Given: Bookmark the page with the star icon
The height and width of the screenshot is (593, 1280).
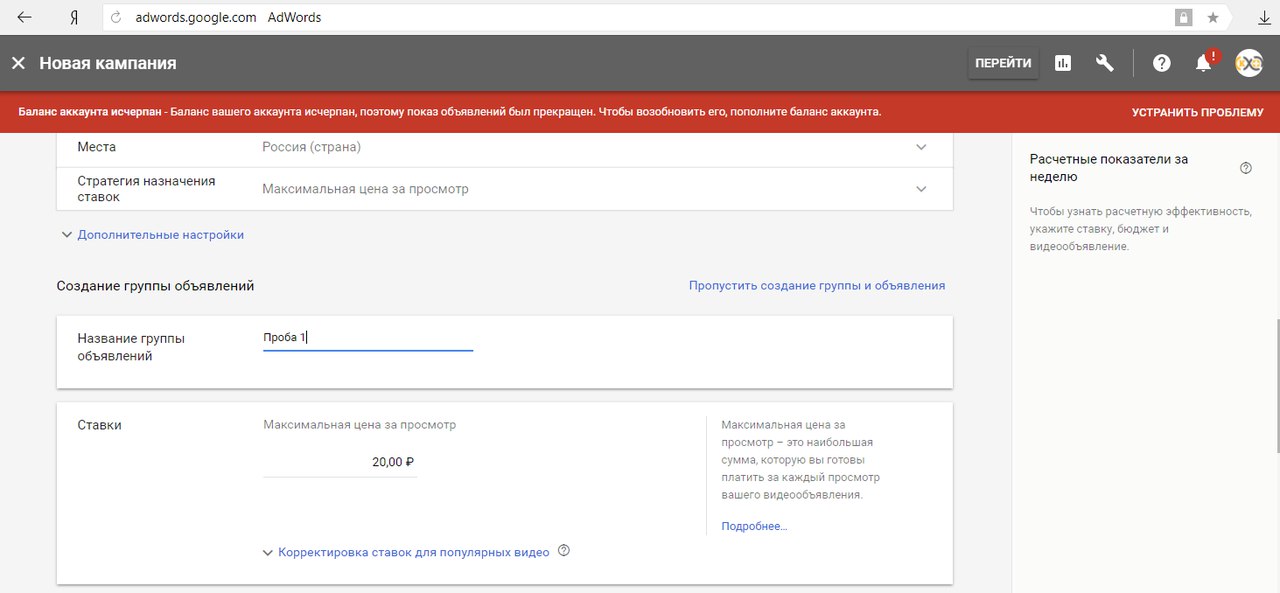Looking at the screenshot, I should pyautogui.click(x=1213, y=17).
